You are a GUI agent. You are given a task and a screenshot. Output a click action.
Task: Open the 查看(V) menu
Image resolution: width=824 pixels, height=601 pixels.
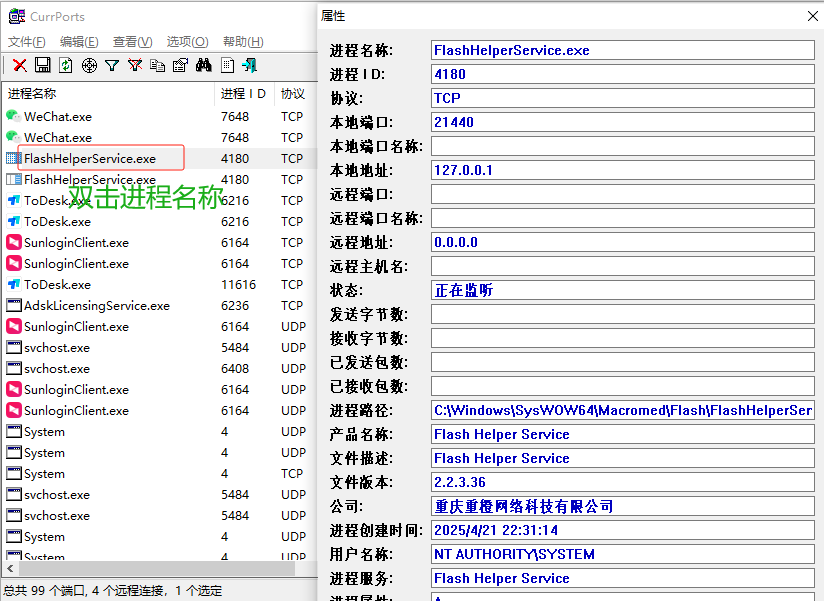coord(132,42)
